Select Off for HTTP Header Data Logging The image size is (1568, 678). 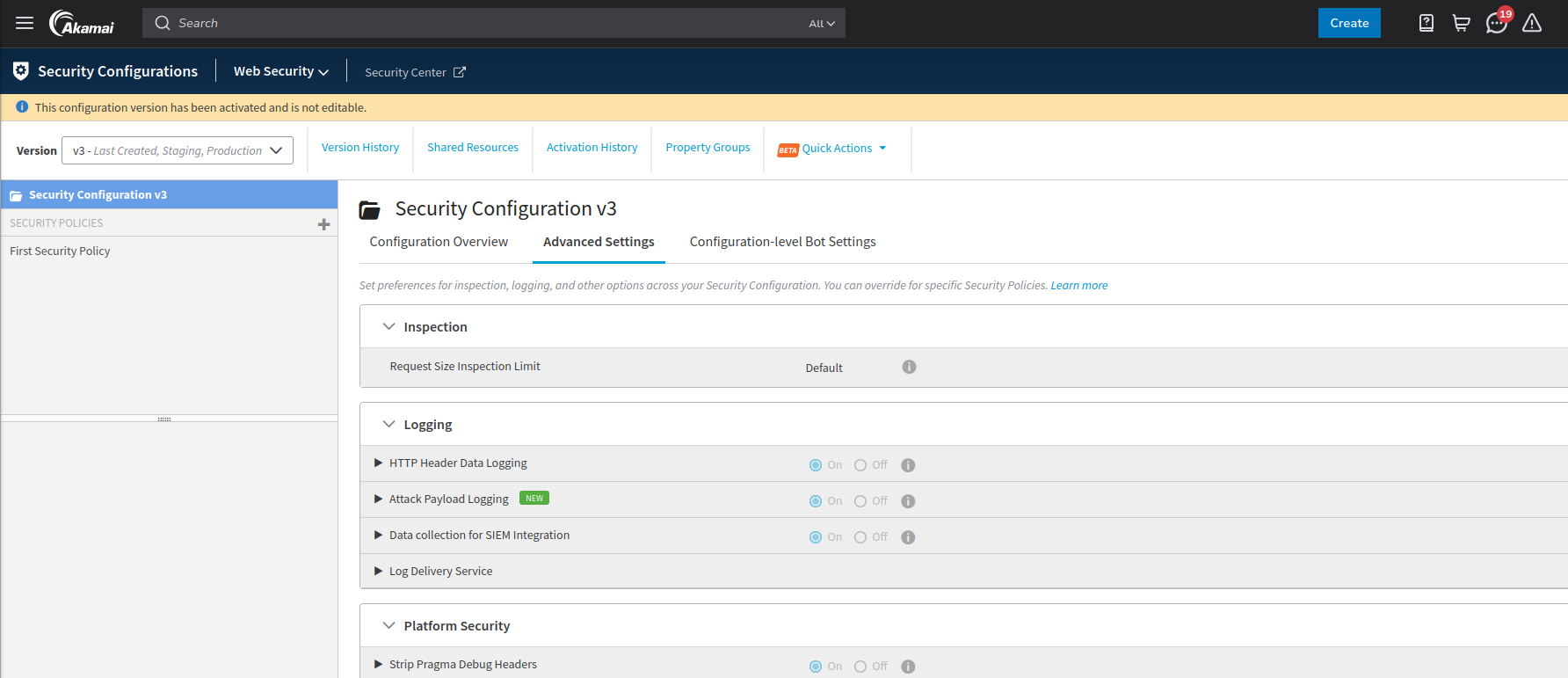(x=860, y=465)
